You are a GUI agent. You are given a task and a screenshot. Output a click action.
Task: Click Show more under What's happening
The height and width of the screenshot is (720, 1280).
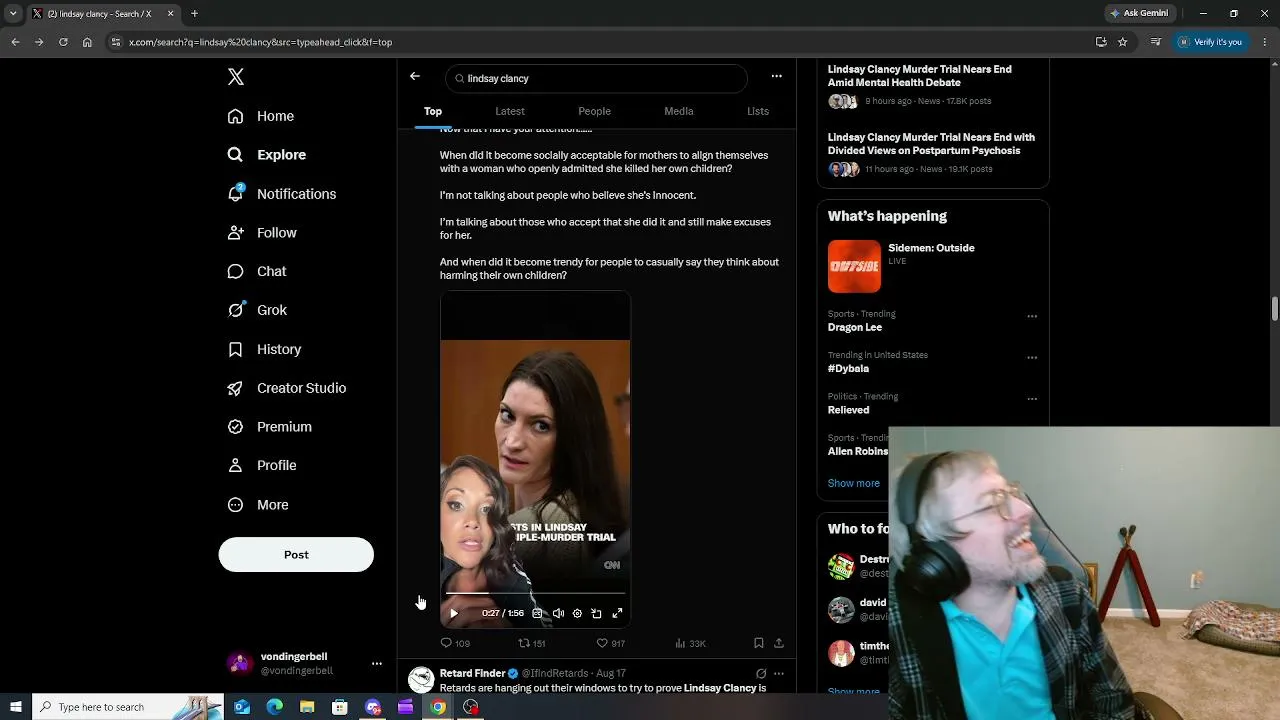pos(854,483)
